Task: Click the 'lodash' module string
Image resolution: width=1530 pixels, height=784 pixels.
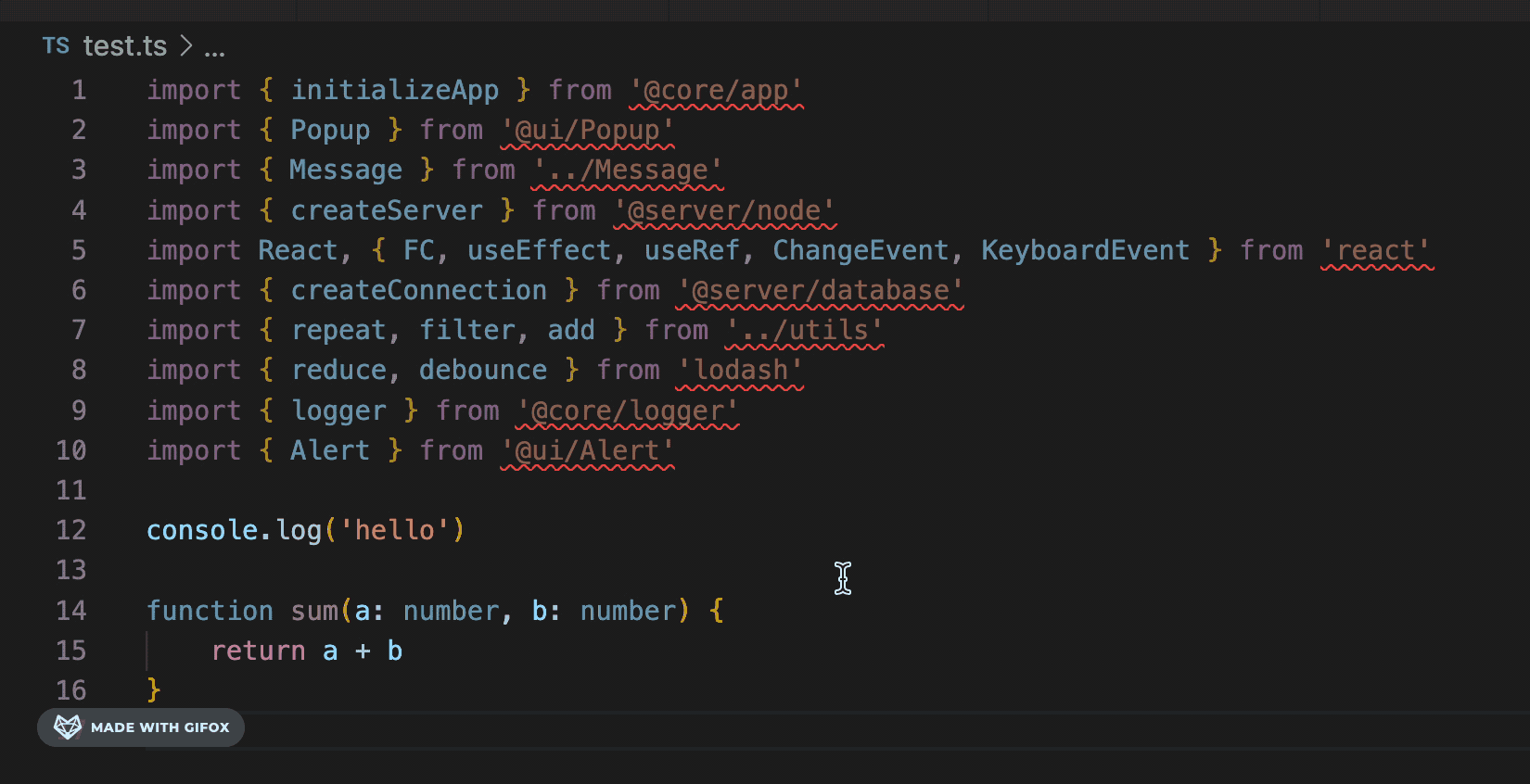Action: [x=740, y=371]
